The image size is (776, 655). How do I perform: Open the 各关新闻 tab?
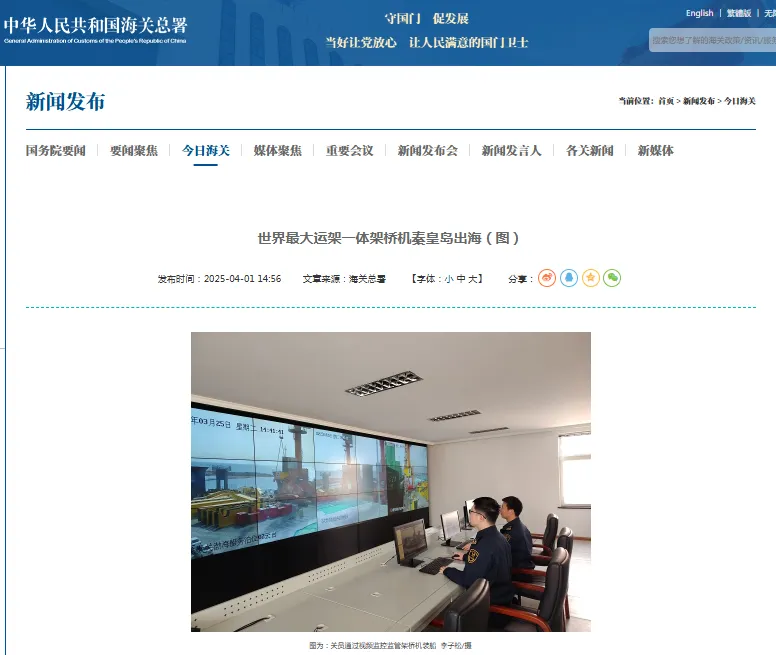[x=589, y=150]
